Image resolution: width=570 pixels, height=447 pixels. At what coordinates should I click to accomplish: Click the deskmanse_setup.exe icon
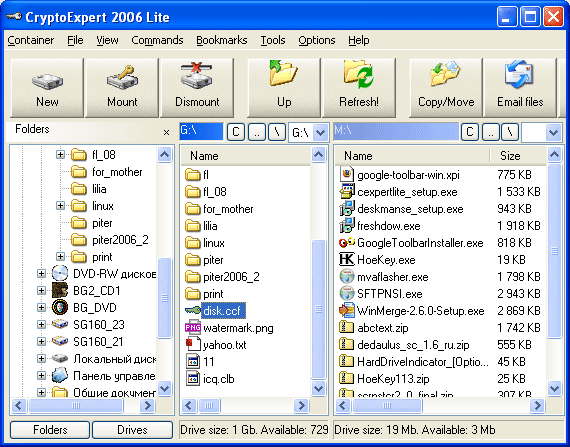[x=346, y=209]
